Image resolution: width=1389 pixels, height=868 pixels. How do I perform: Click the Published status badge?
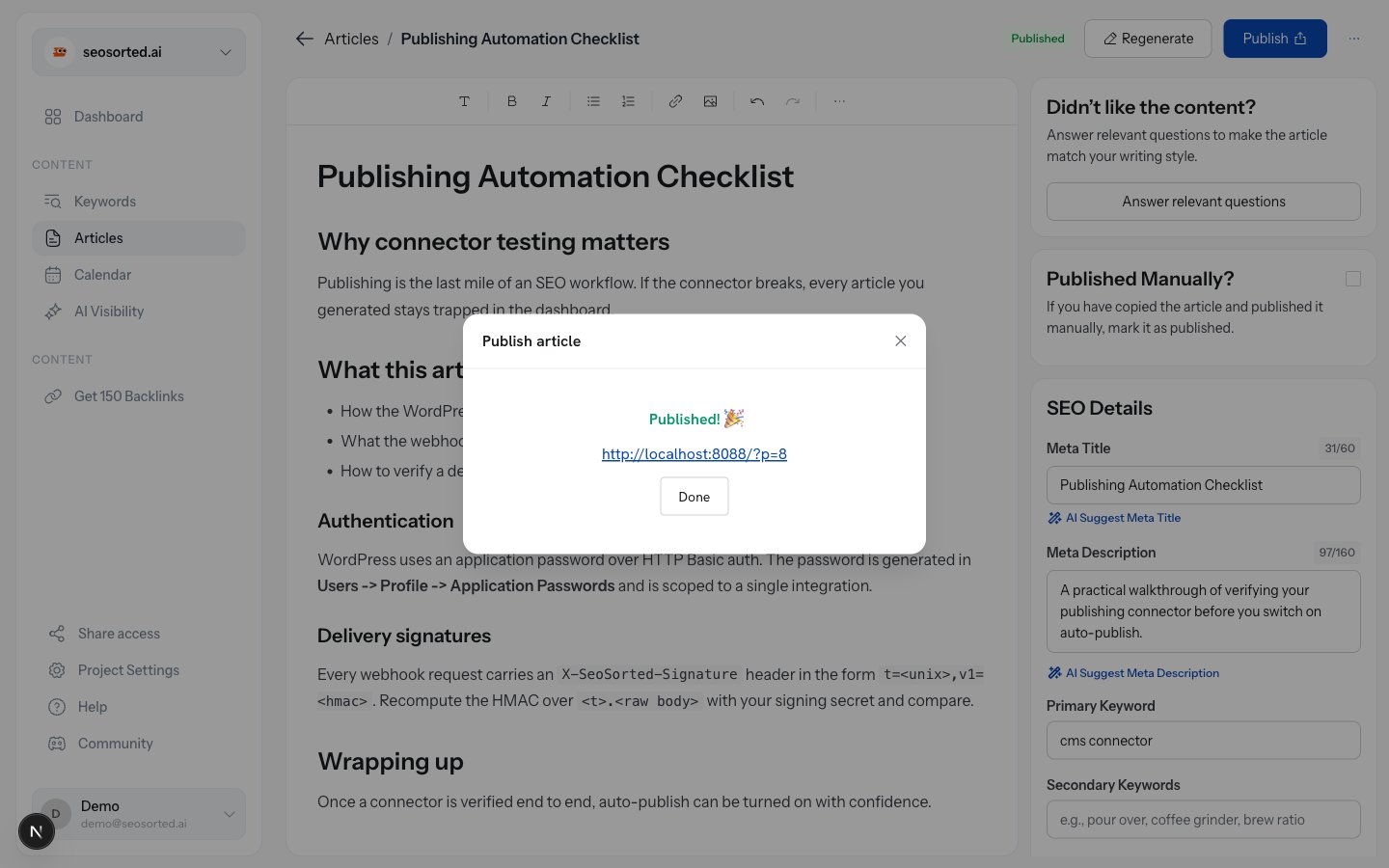(x=1038, y=39)
